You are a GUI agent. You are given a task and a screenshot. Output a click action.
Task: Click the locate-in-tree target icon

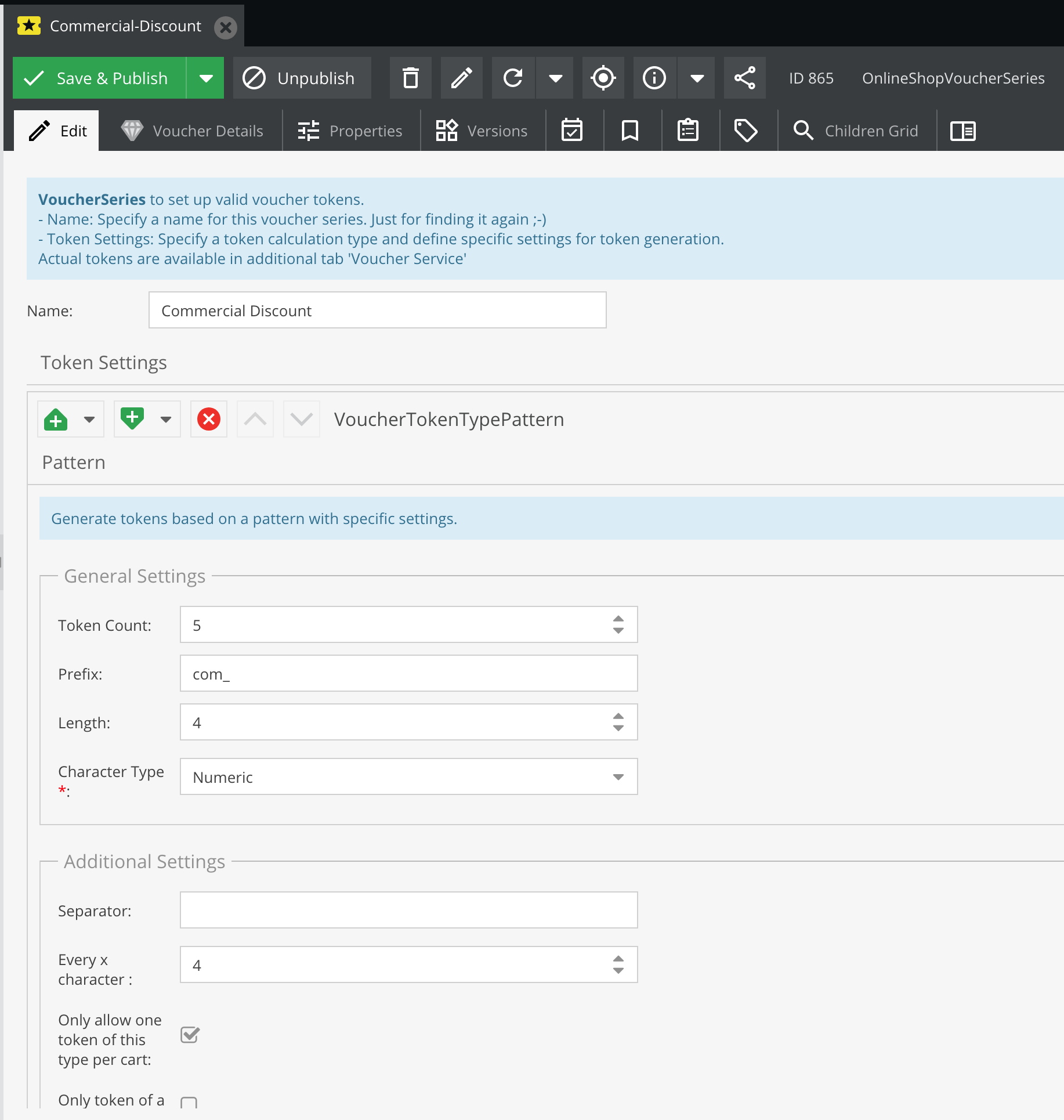point(603,78)
